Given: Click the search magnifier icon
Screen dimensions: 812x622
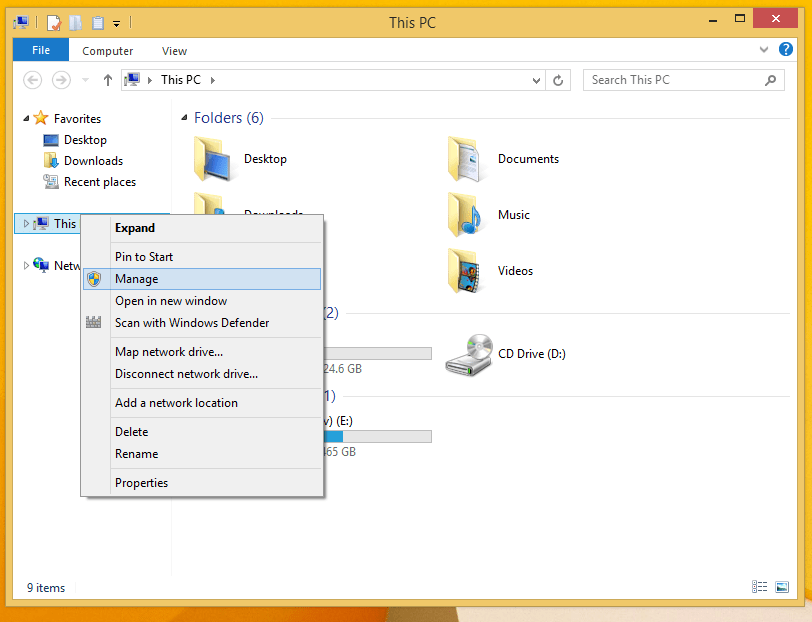Looking at the screenshot, I should tap(771, 80).
